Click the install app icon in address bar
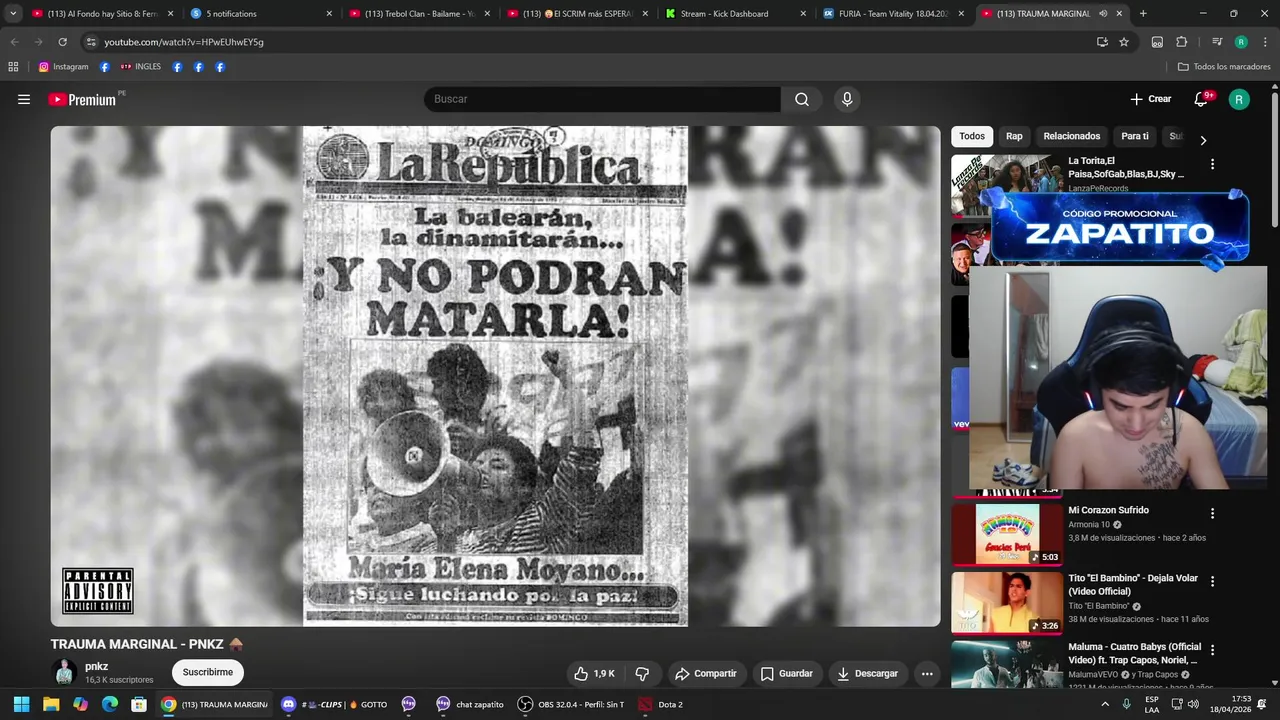The image size is (1280, 720). tap(1102, 42)
